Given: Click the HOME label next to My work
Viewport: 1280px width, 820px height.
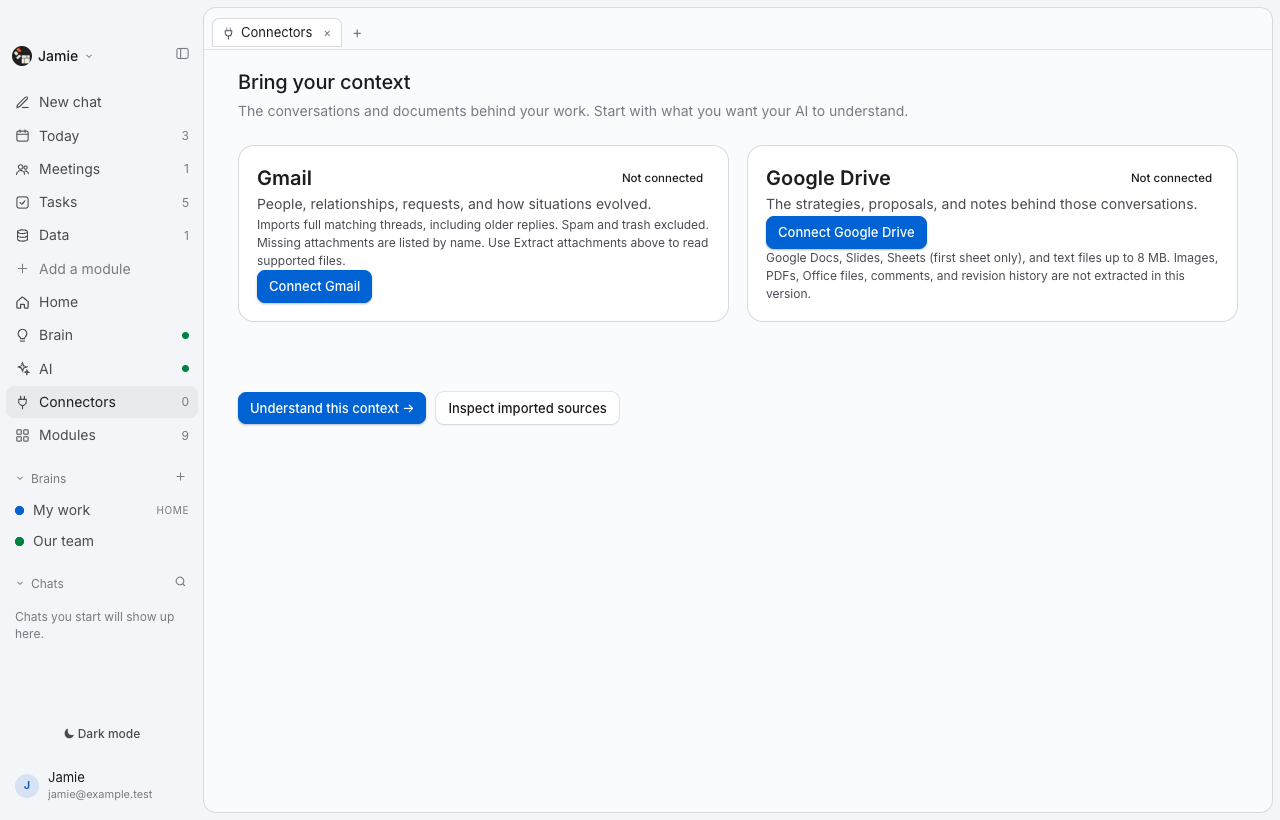Looking at the screenshot, I should click(x=172, y=510).
